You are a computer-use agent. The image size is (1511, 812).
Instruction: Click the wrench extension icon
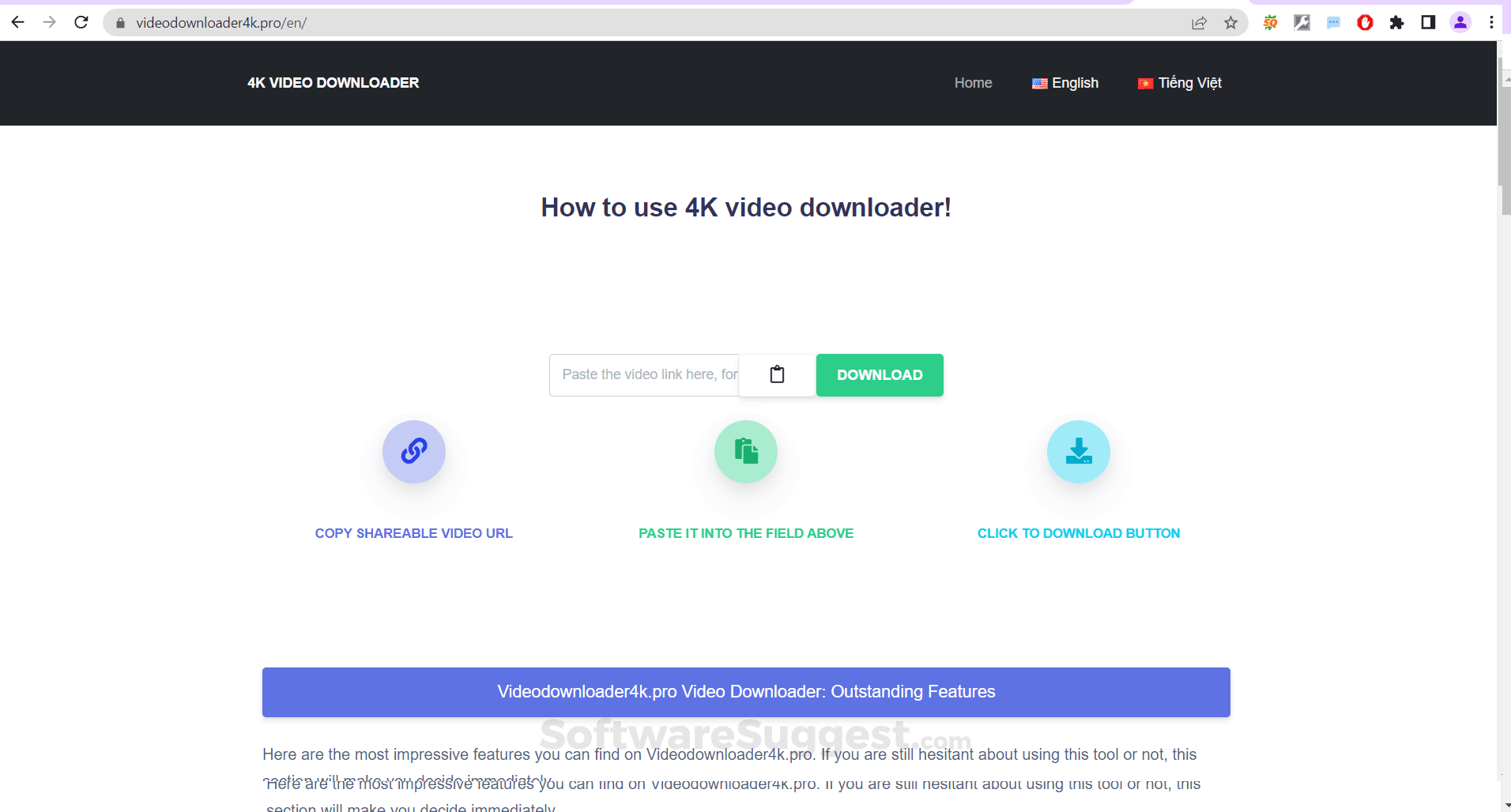[1302, 22]
